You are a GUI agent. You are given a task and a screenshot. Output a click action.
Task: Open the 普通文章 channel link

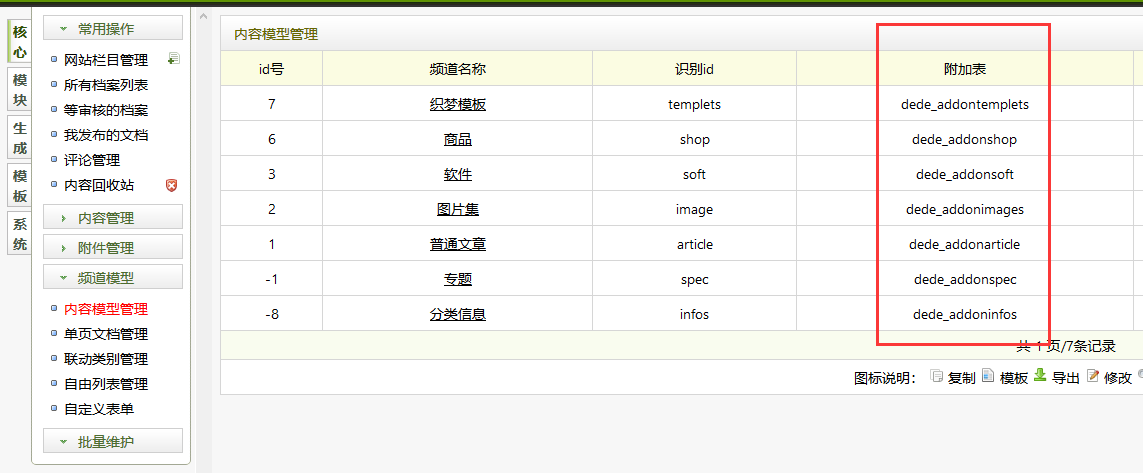point(457,244)
